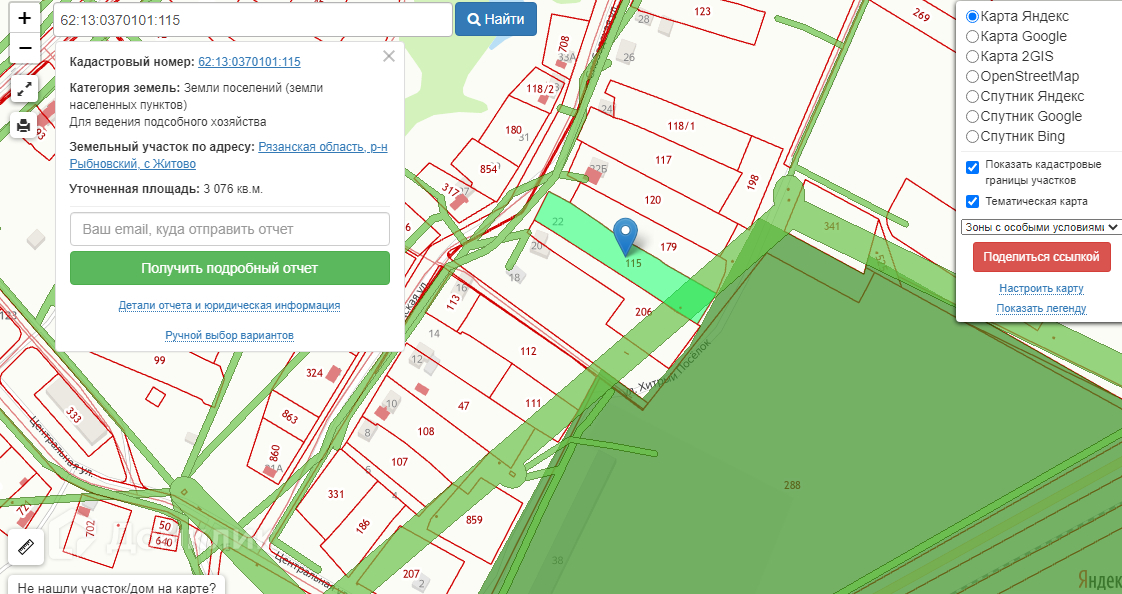Viewport: 1122px width, 594px height.
Task: Open Показать легенду link
Action: coord(1041,308)
